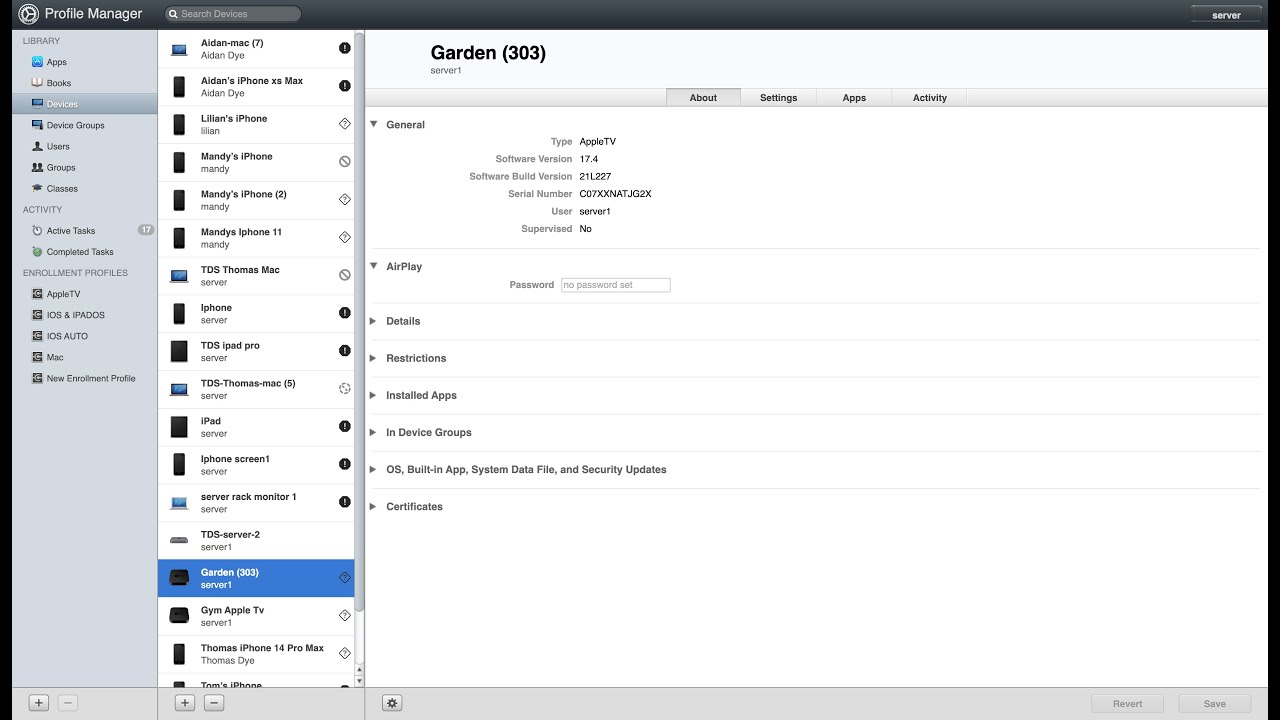
Task: Click the Profile Manager logo icon
Action: point(28,14)
